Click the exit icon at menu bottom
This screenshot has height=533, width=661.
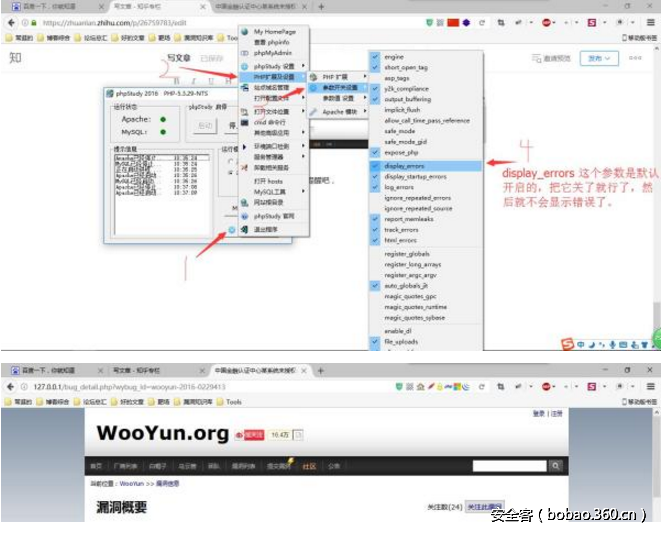pyautogui.click(x=245, y=229)
